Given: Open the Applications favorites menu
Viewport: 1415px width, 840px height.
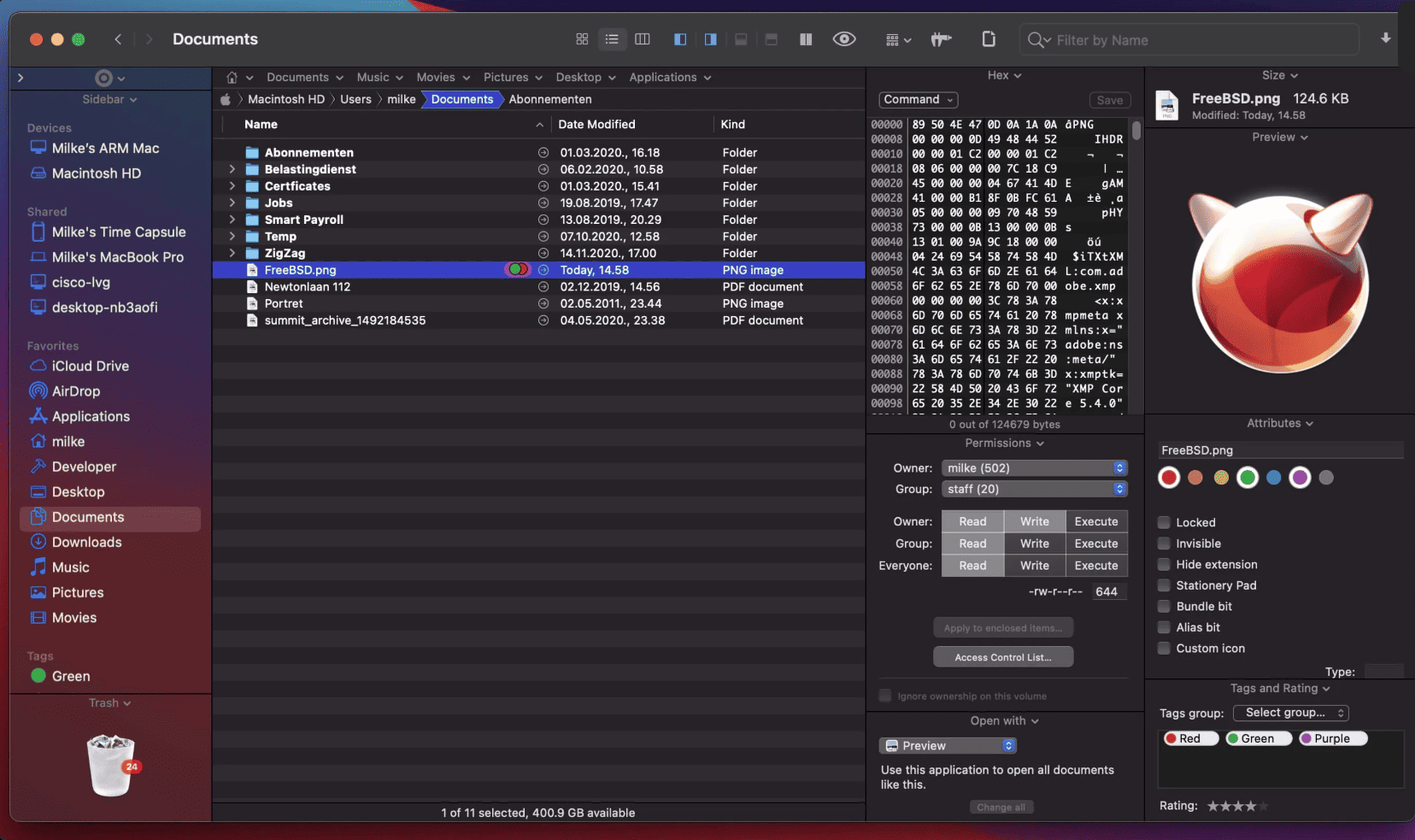Looking at the screenshot, I should point(670,78).
